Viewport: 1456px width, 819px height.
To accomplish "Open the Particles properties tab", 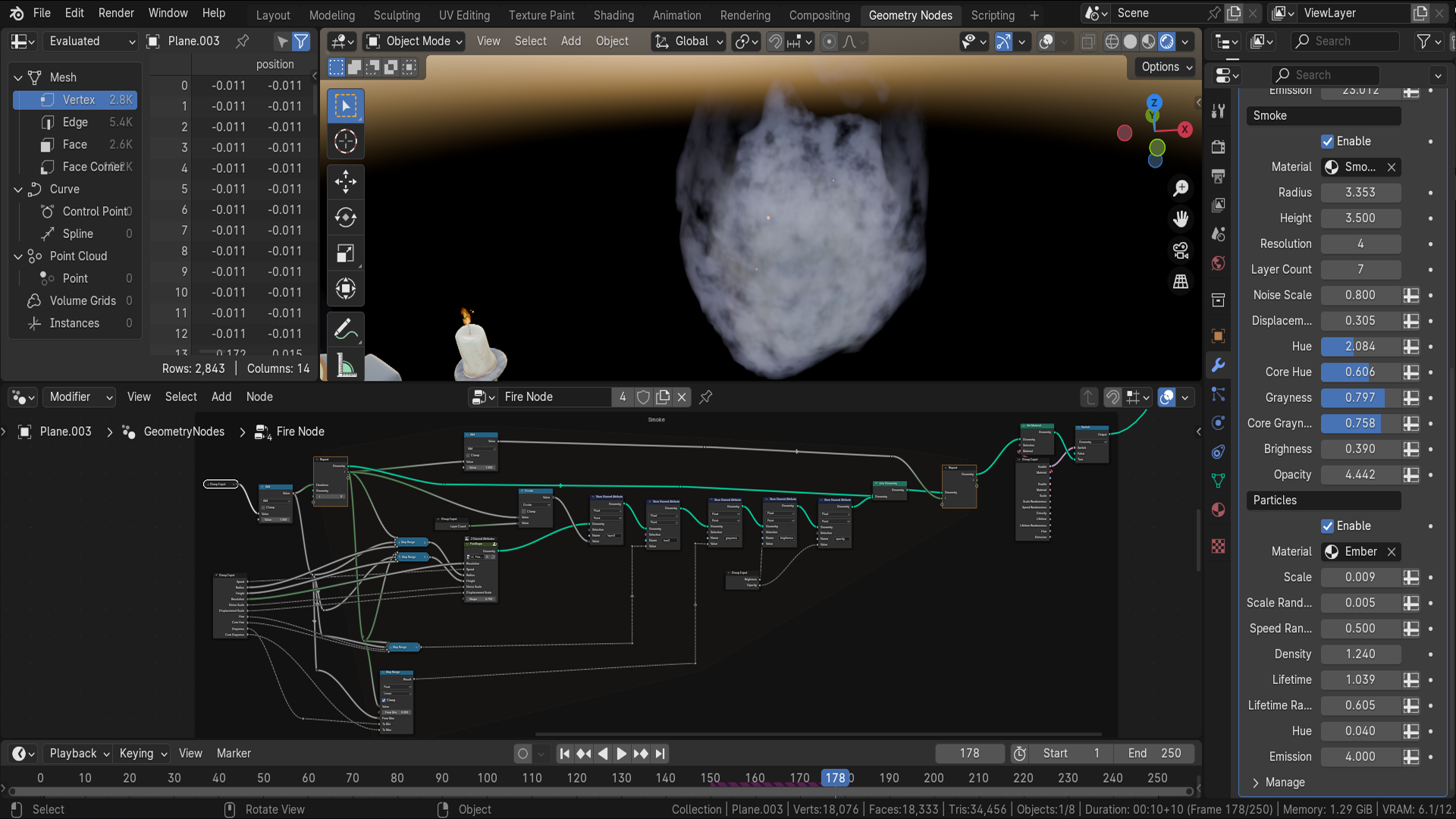I will point(1219,394).
